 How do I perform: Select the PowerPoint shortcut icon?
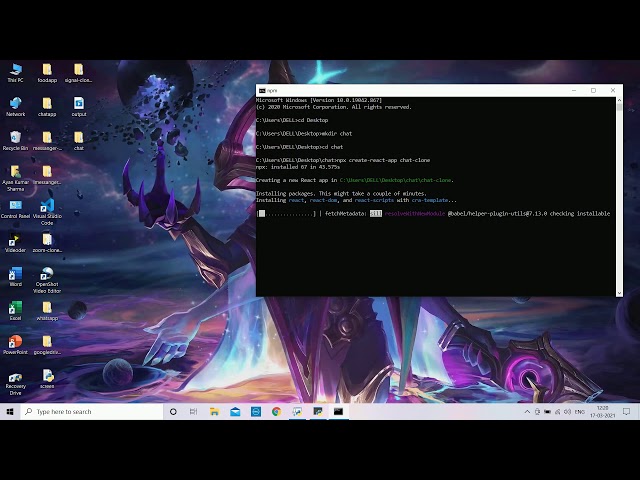tap(16, 344)
